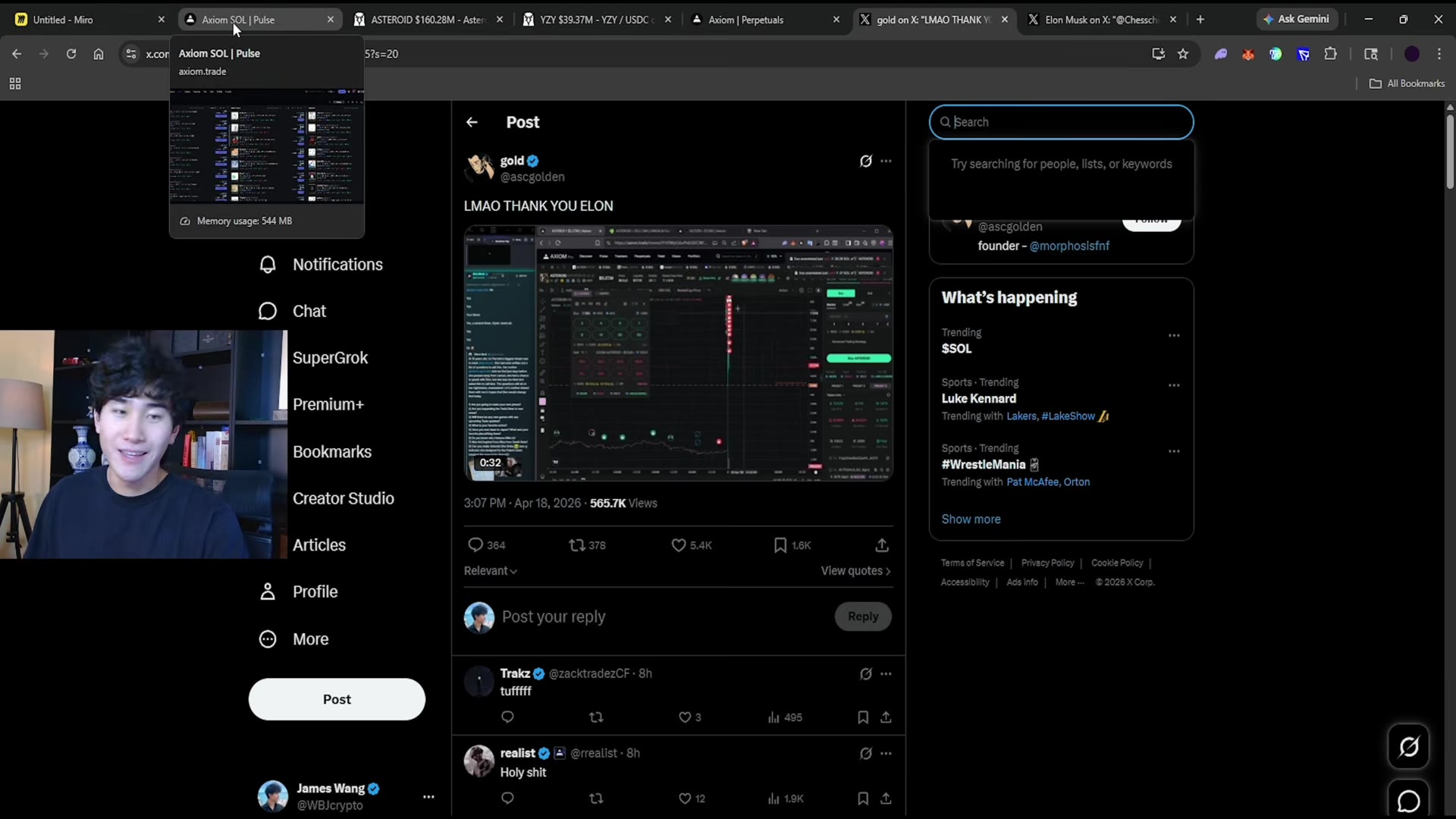Open the Relevant replies sort dropdown
The width and height of the screenshot is (1456, 819).
[x=491, y=571]
